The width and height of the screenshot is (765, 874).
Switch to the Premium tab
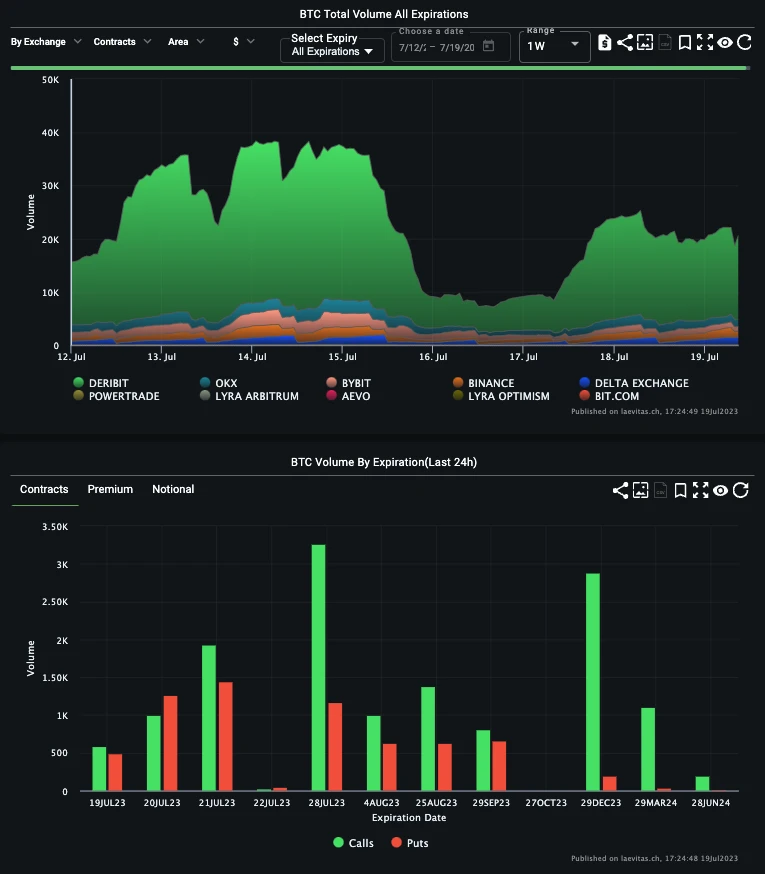point(110,489)
